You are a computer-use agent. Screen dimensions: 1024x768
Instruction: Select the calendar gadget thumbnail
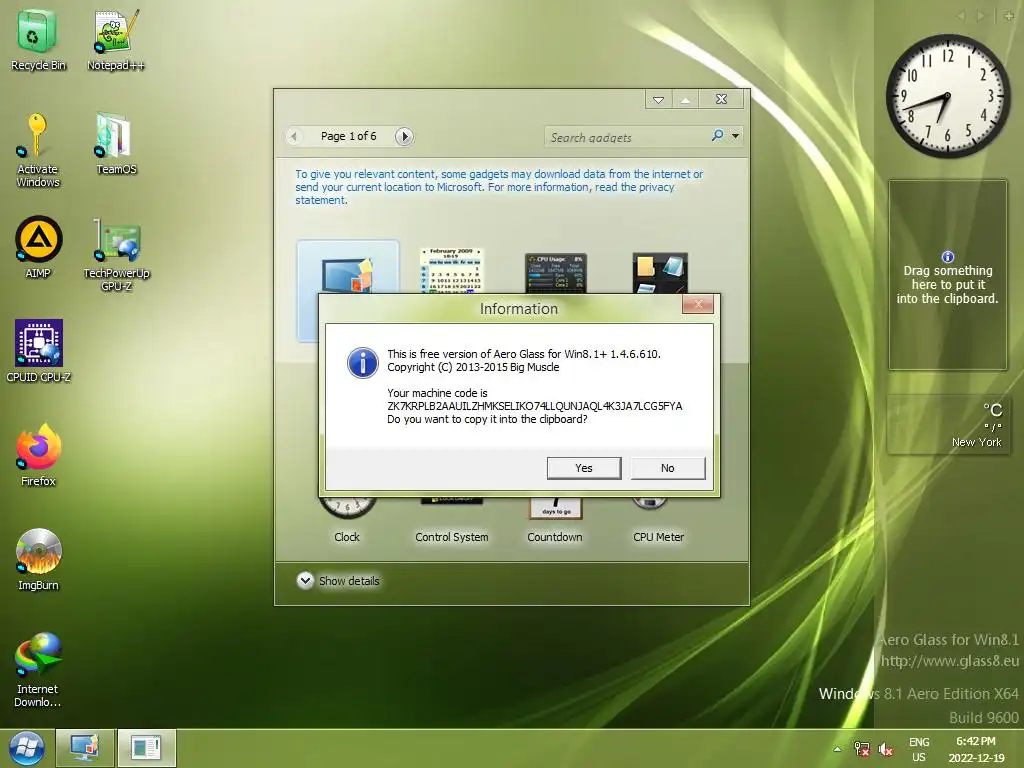tap(451, 270)
